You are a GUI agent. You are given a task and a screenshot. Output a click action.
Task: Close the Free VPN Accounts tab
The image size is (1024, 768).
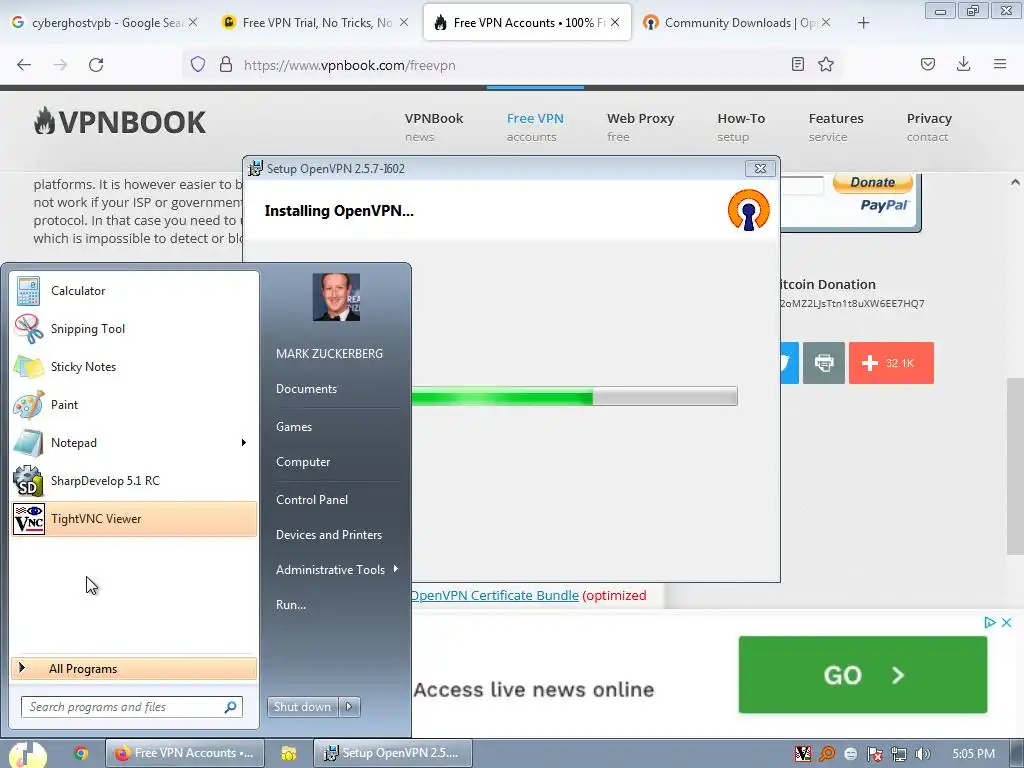point(615,22)
